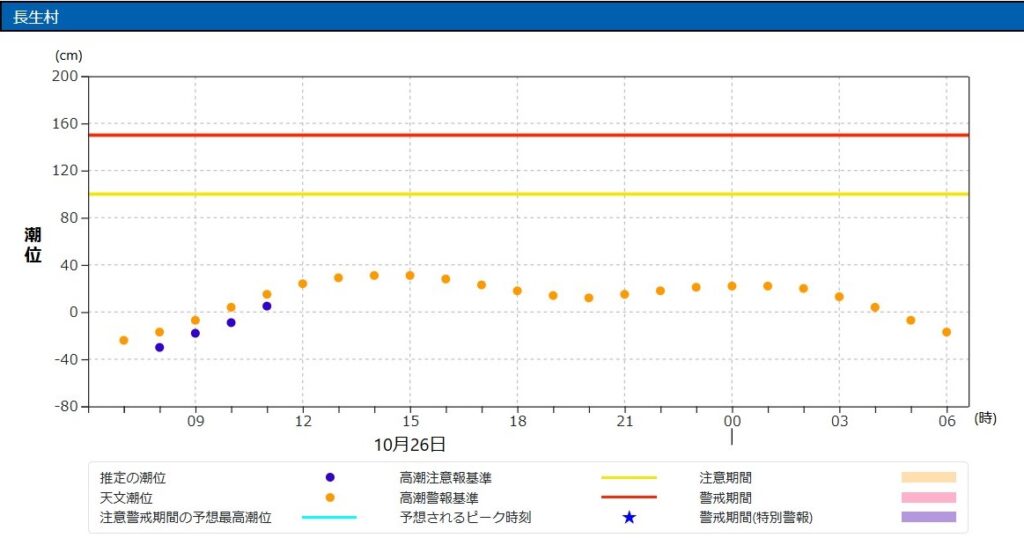
Task: Click the first orange tide point at 07 hours
Action: 124,341
